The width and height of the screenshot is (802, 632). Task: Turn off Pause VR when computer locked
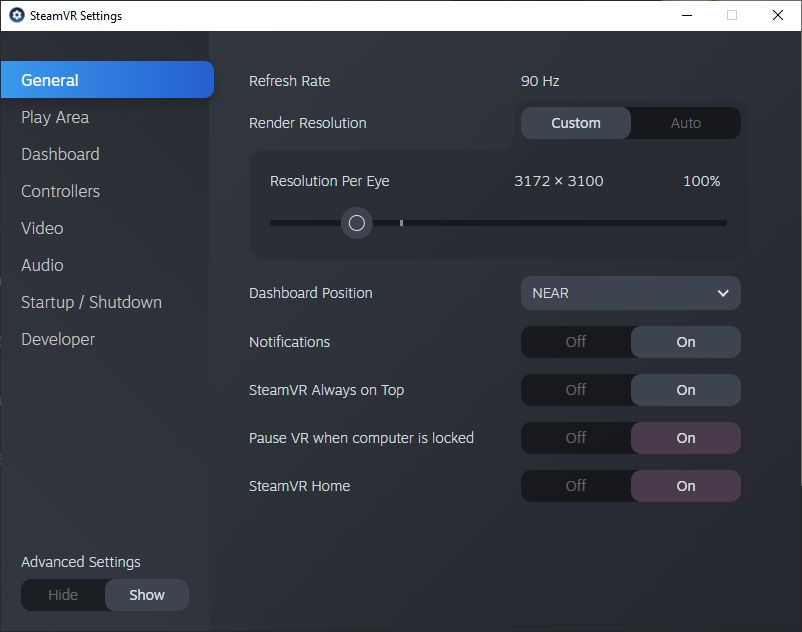[x=576, y=438]
